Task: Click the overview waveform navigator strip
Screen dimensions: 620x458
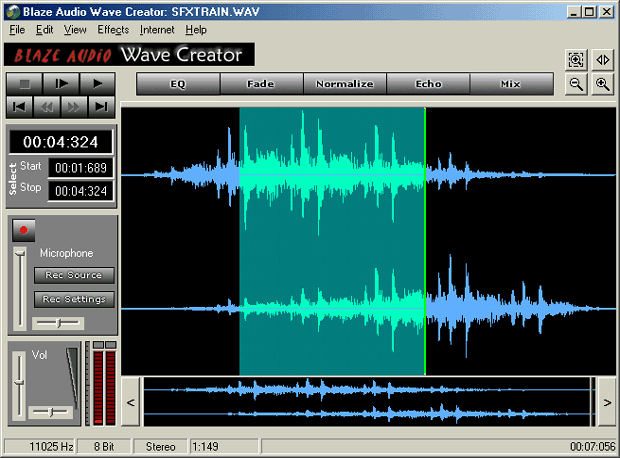Action: (368, 402)
